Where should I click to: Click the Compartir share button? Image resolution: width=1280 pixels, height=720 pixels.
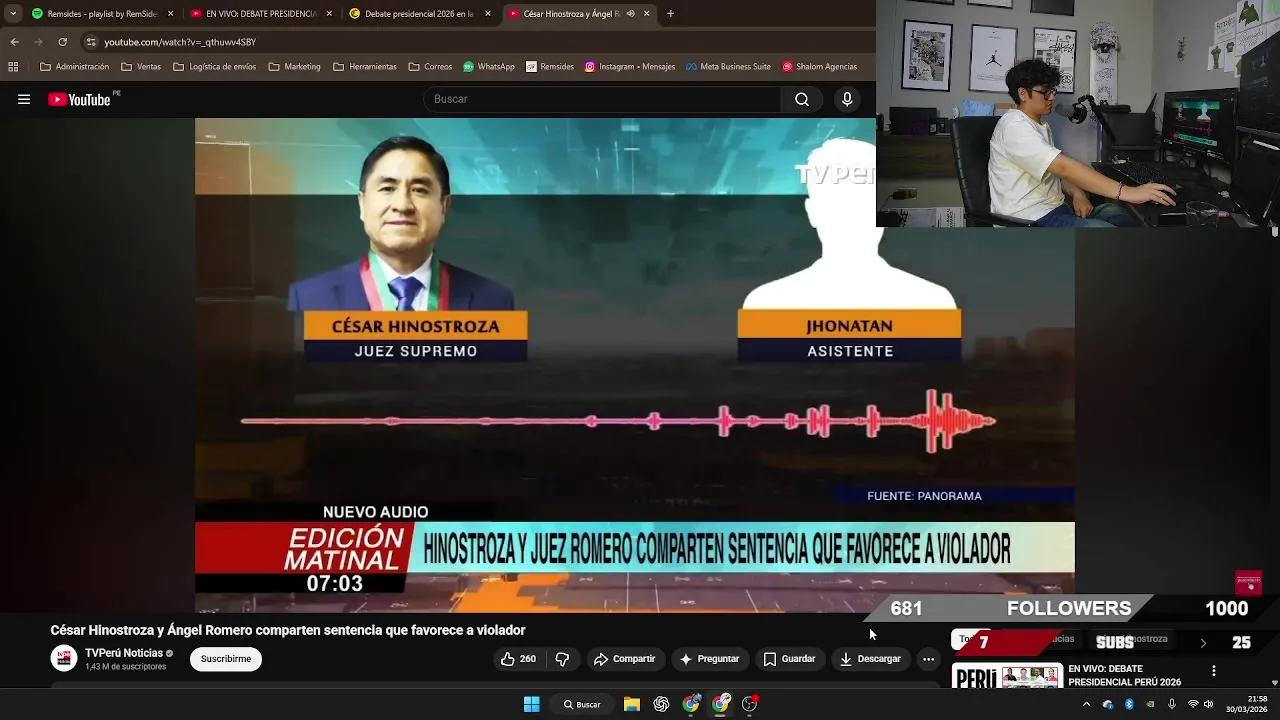point(624,659)
